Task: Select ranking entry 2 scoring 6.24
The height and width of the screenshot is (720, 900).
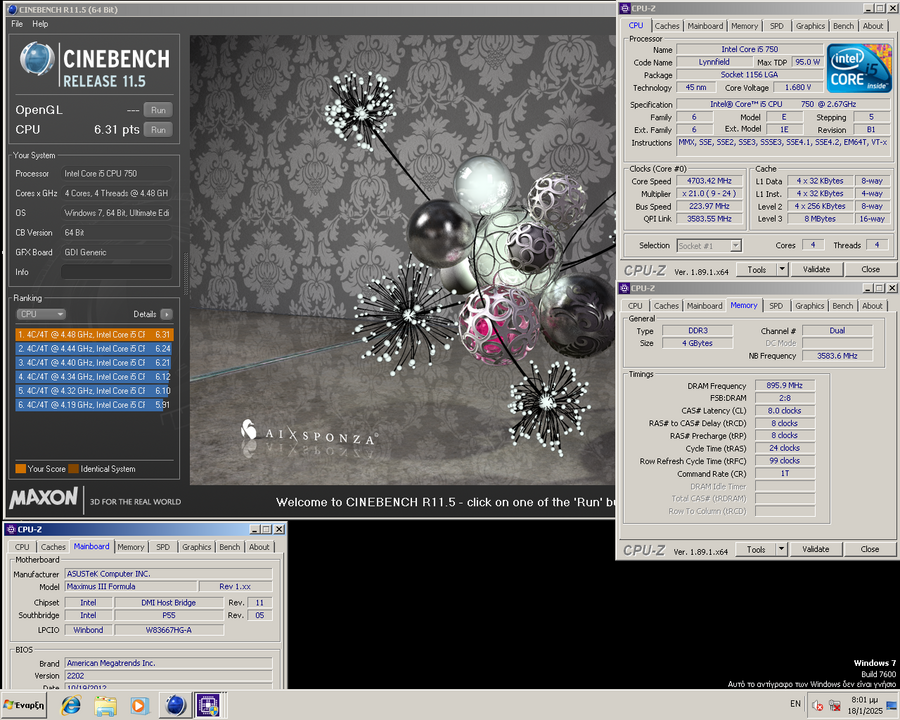Action: click(94, 349)
